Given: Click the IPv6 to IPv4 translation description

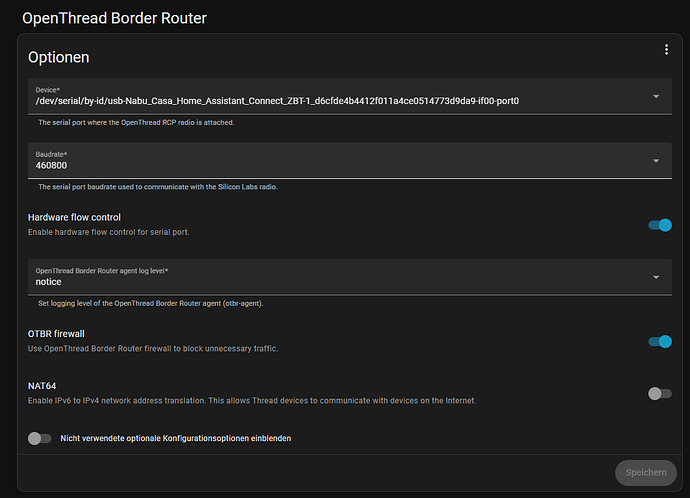Looking at the screenshot, I should coord(252,401).
